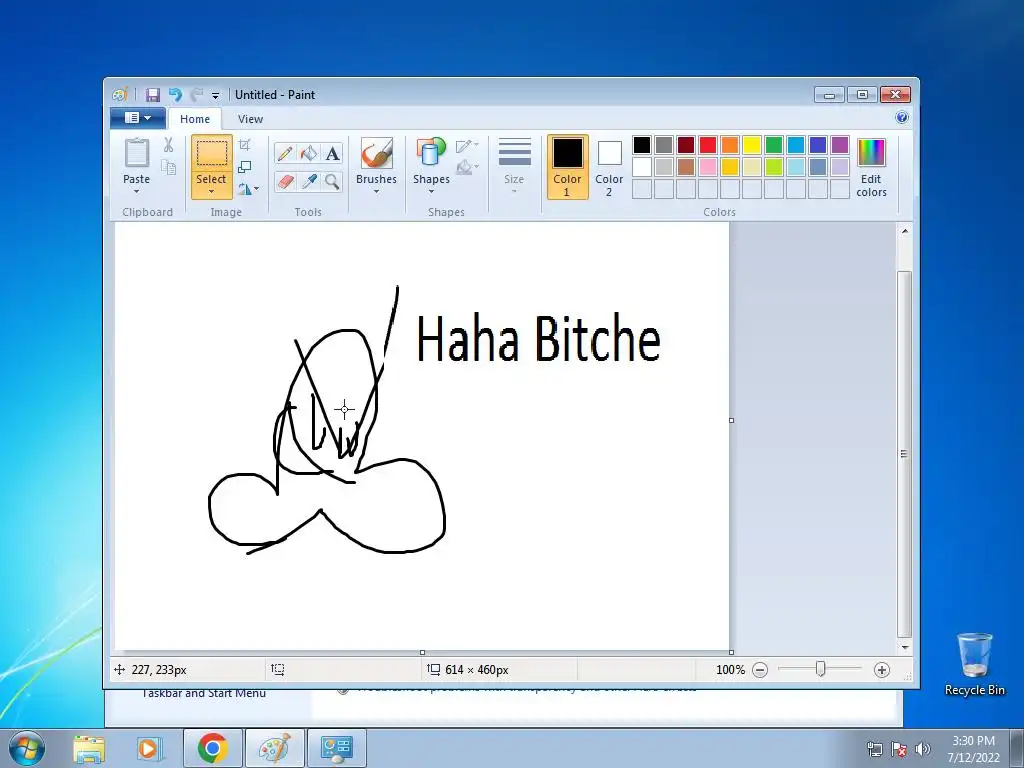This screenshot has width=1024, height=768.
Task: Pick the purple color swatch
Action: 840,145
